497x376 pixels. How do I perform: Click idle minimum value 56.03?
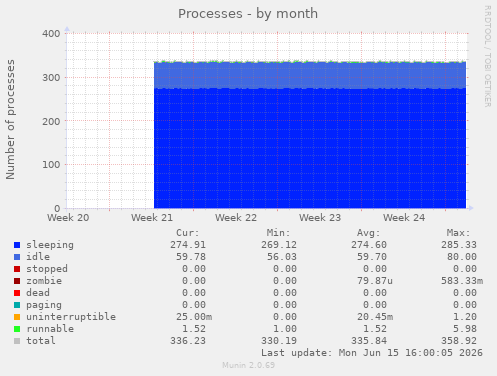point(282,257)
